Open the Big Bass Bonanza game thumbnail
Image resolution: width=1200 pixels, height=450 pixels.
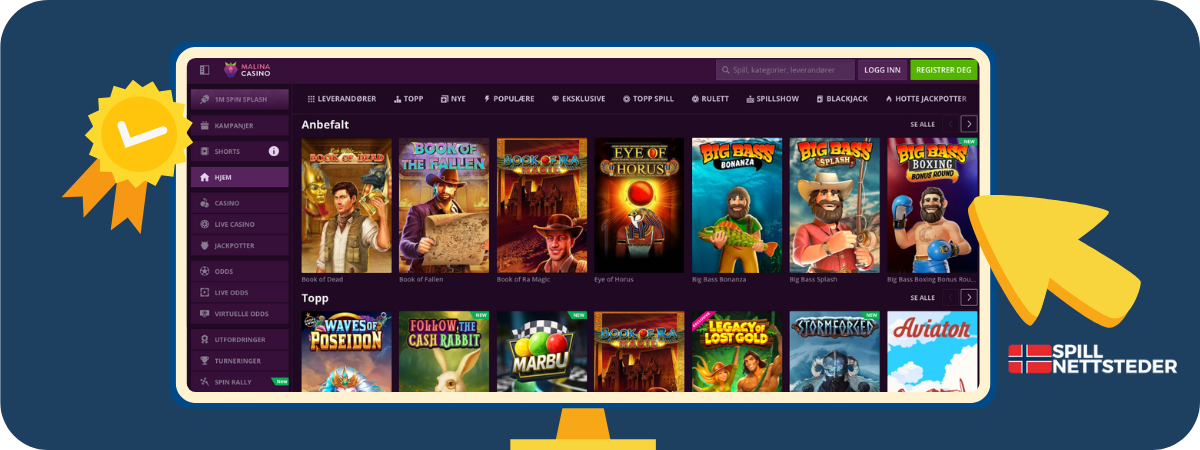(736, 205)
